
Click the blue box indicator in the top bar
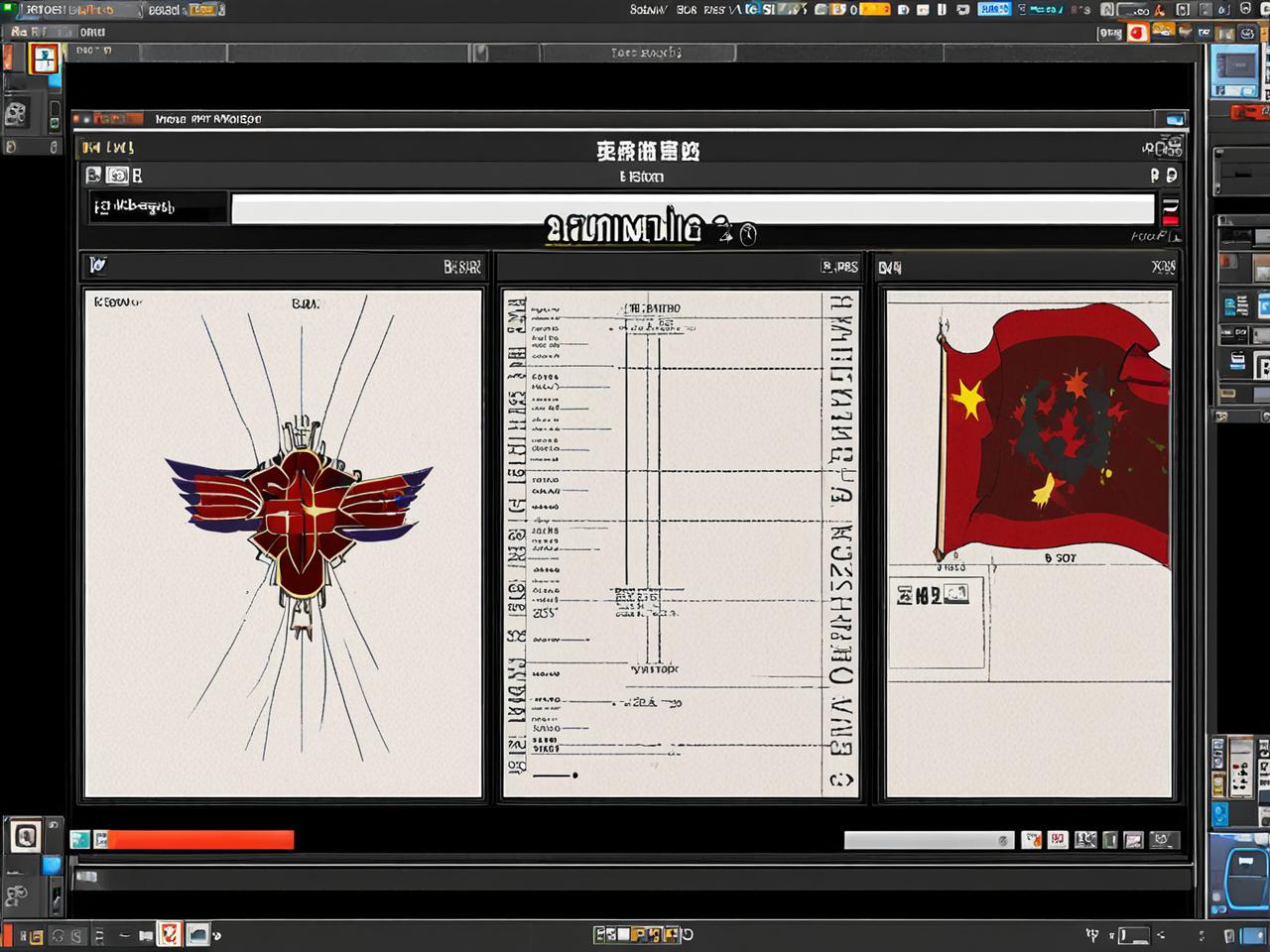coord(993,9)
